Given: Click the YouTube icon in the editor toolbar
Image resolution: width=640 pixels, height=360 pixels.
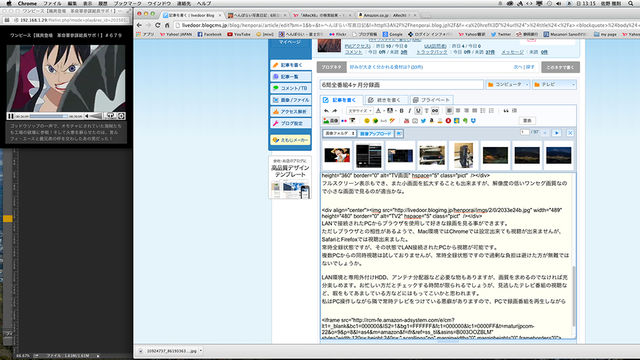Looking at the screenshot, I should [406, 121].
